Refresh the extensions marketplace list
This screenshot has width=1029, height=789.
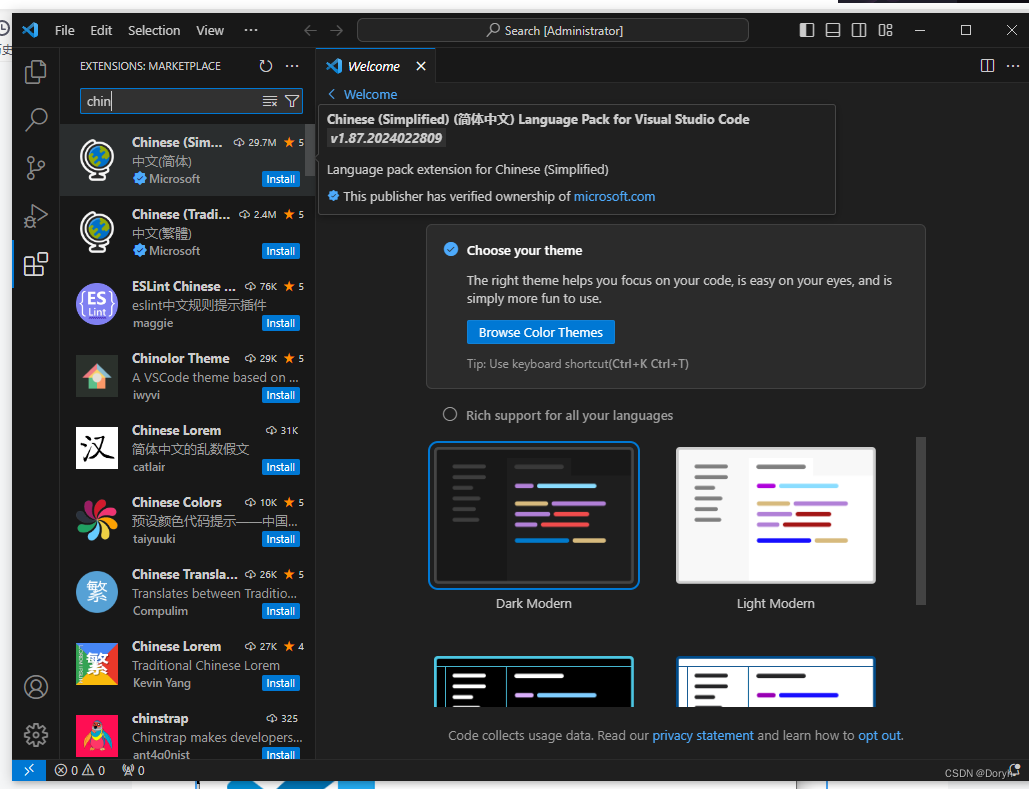265,66
